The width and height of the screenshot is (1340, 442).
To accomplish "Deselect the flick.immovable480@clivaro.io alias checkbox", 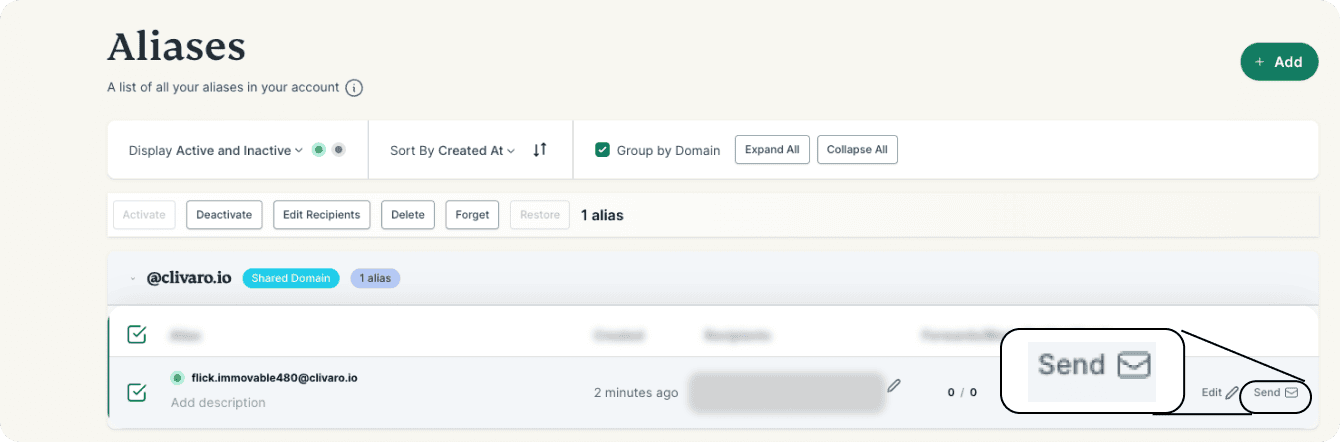I will [137, 392].
